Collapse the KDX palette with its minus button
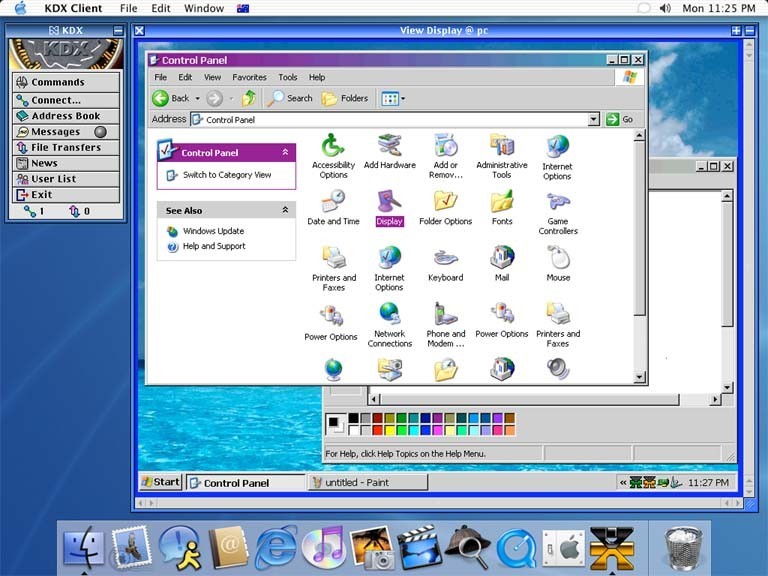The height and width of the screenshot is (576, 768). point(118,31)
